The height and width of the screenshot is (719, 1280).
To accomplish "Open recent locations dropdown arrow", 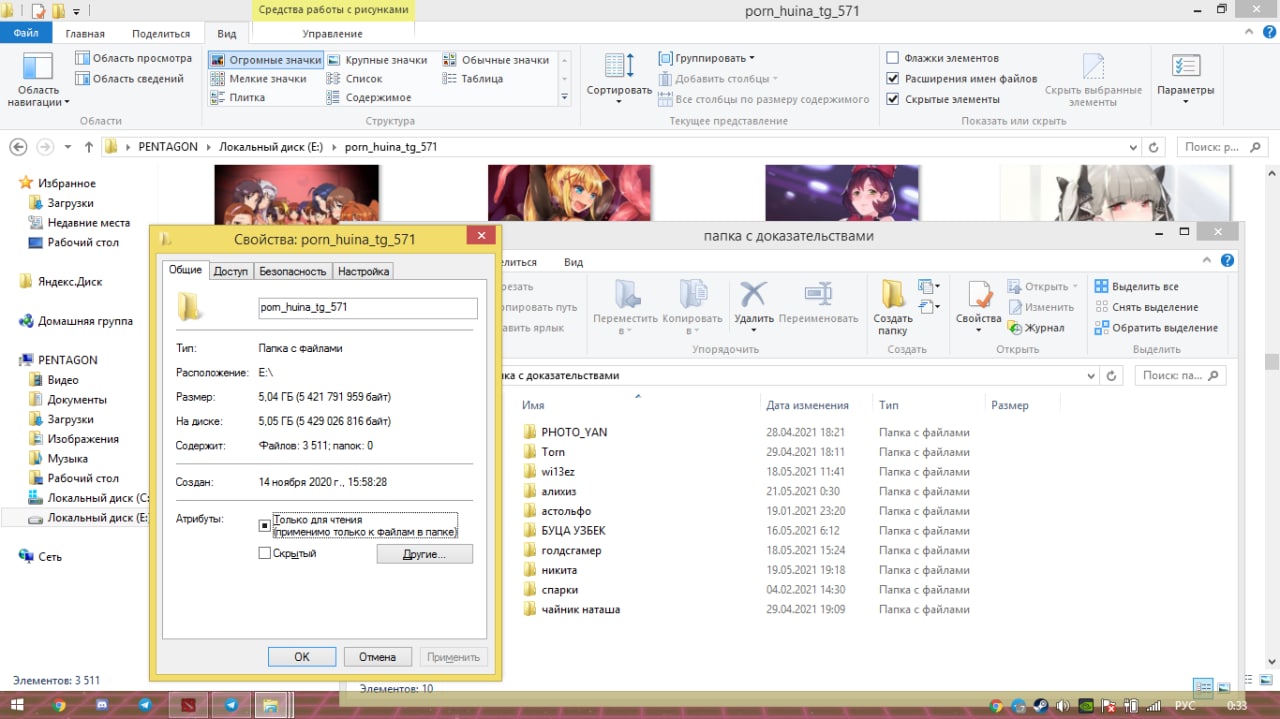I will tap(68, 147).
